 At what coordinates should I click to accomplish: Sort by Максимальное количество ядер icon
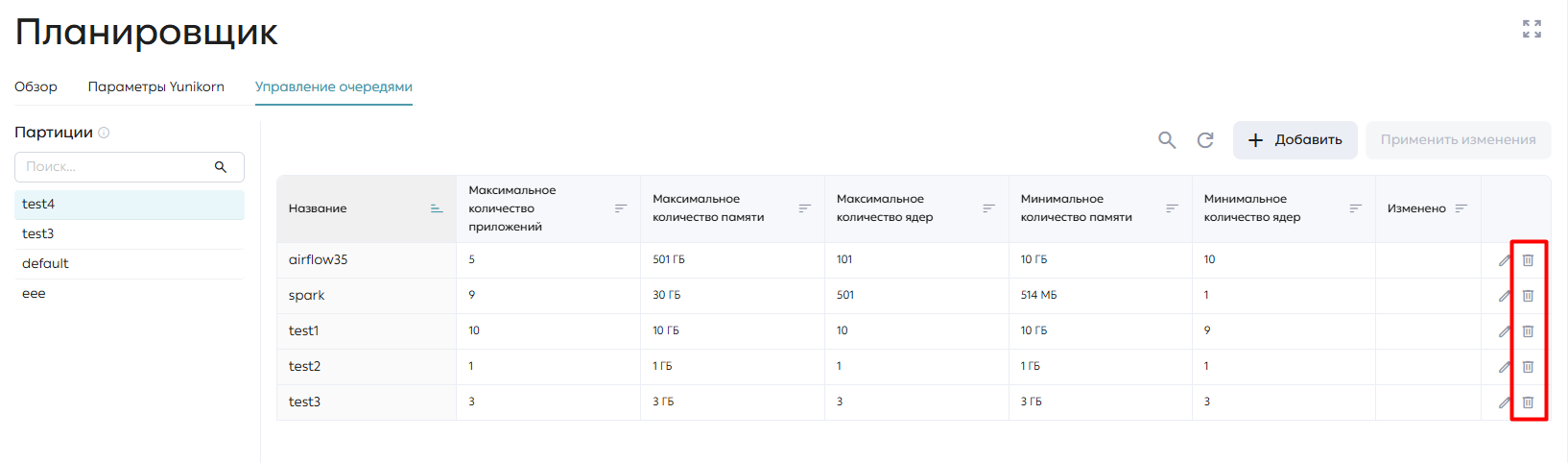pyautogui.click(x=988, y=208)
